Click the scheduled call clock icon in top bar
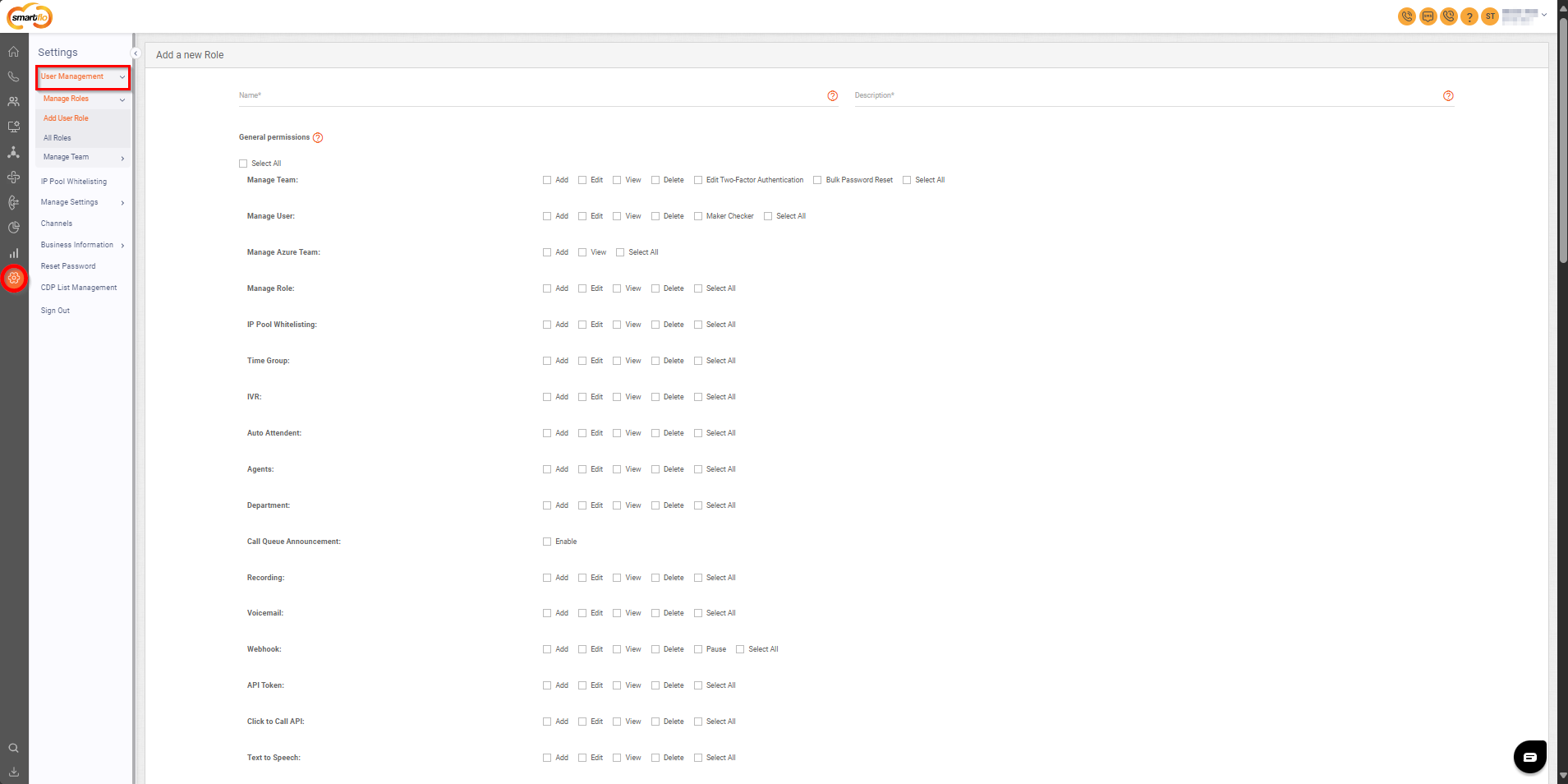1568x784 pixels. pos(1449,16)
